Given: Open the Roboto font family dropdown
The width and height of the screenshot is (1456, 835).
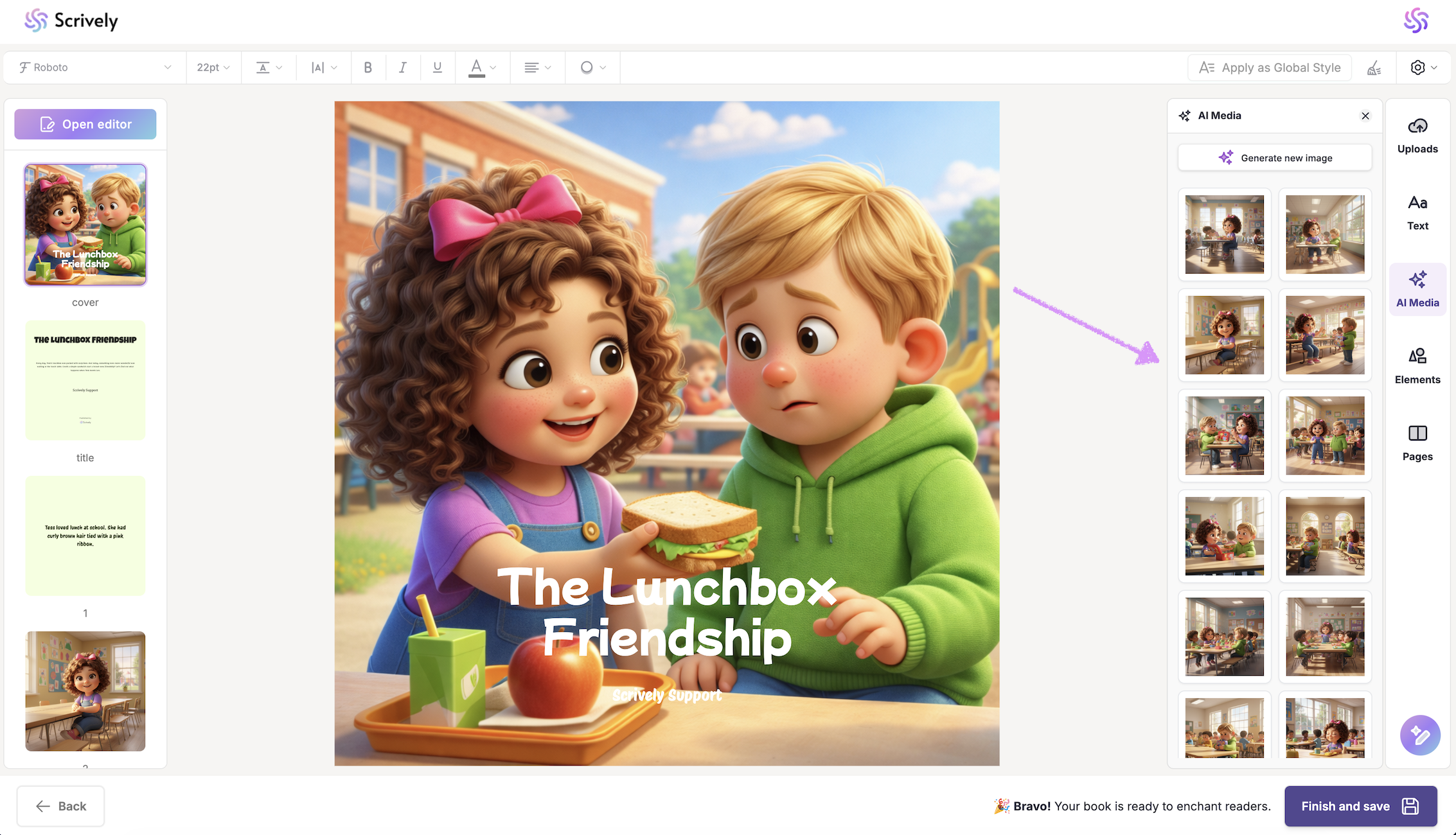Looking at the screenshot, I should tap(95, 67).
